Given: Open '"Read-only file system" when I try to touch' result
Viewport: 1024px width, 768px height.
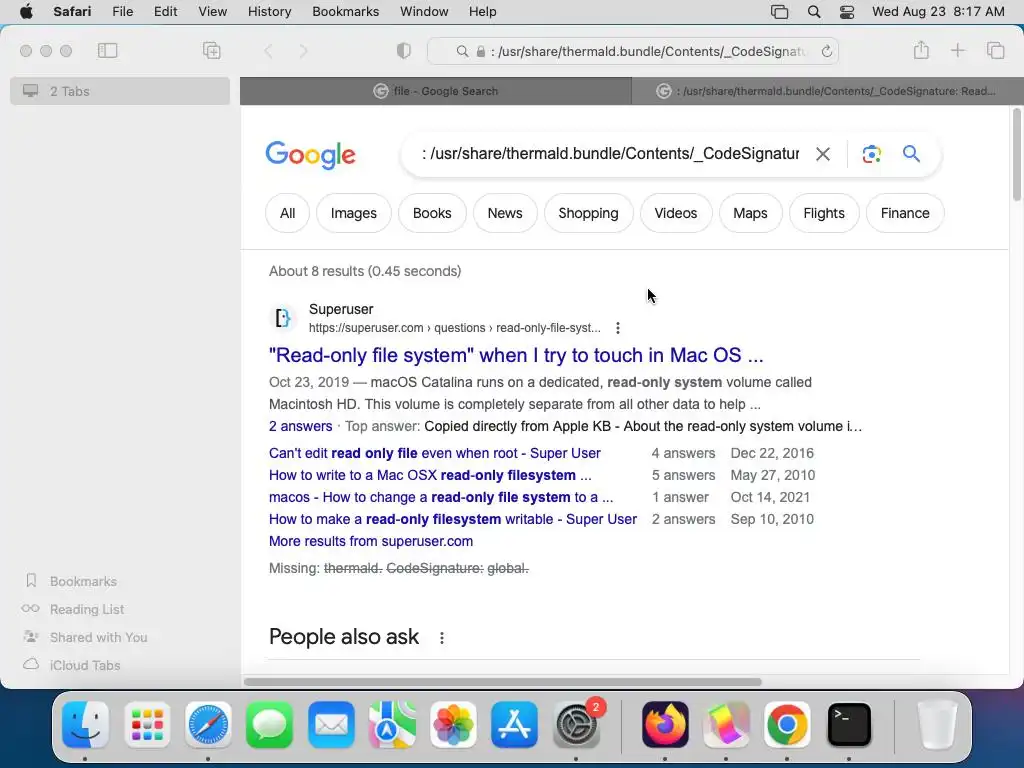Looking at the screenshot, I should tap(516, 355).
